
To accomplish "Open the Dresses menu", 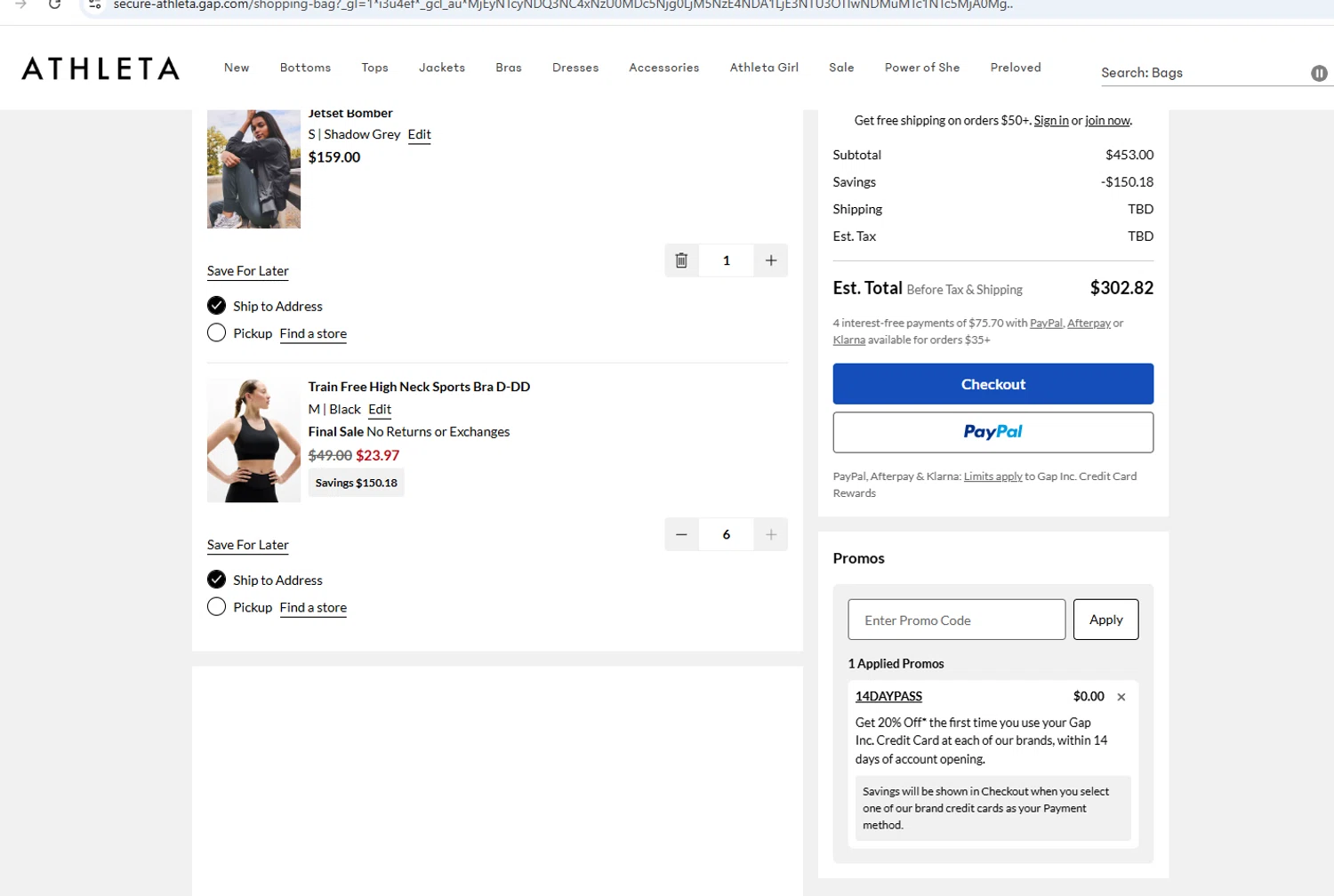I will (575, 68).
